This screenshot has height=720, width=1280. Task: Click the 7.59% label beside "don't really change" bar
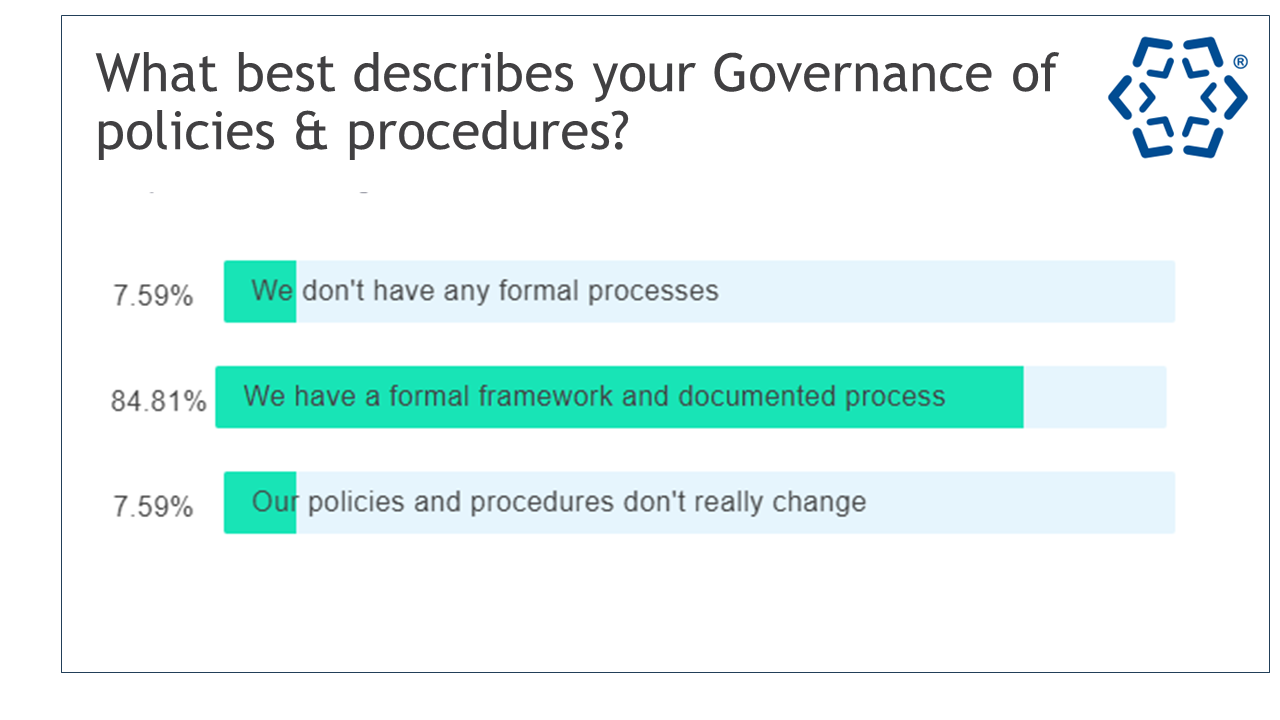coord(153,506)
